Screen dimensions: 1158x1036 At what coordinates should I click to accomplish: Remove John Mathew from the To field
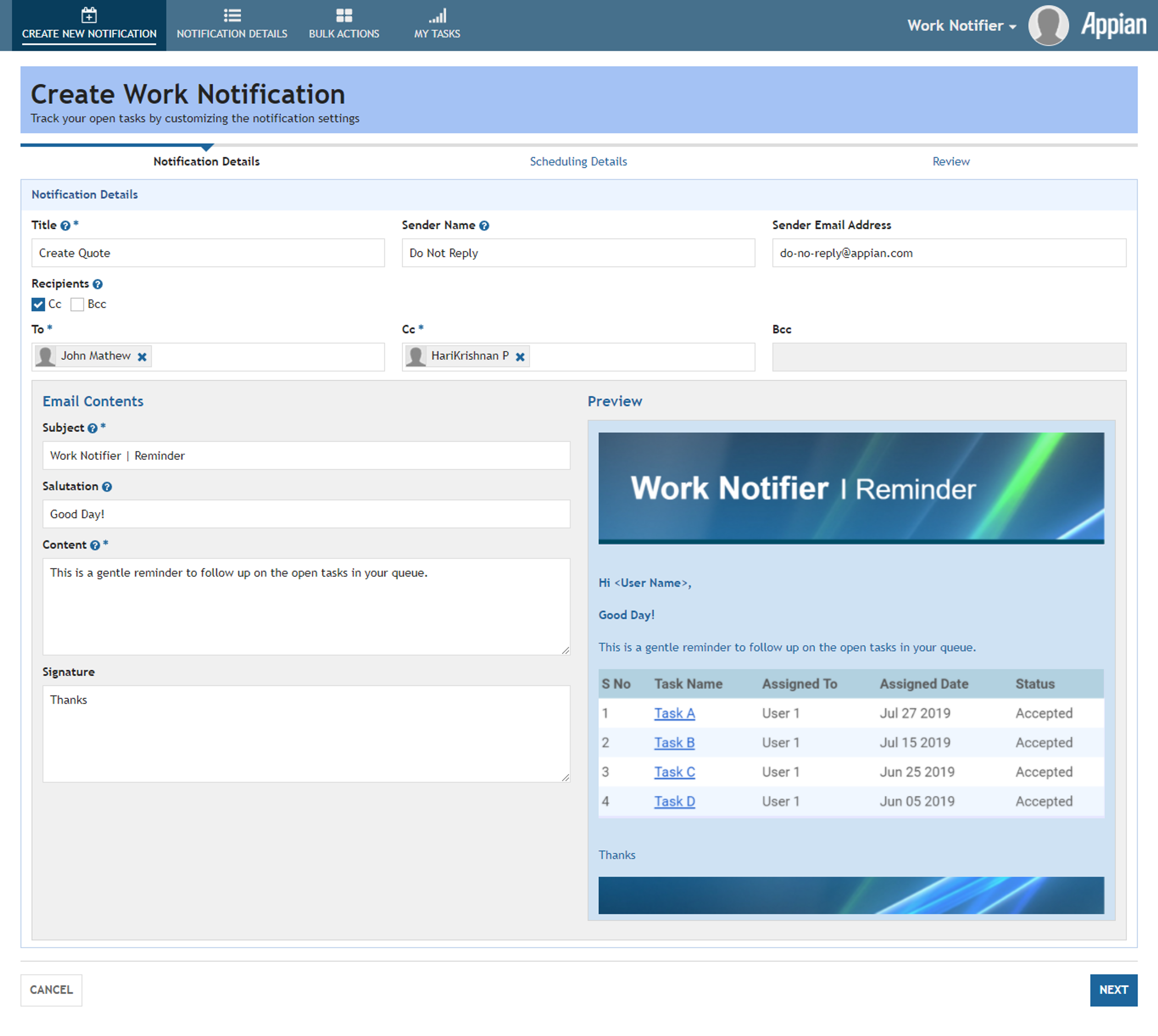[142, 357]
